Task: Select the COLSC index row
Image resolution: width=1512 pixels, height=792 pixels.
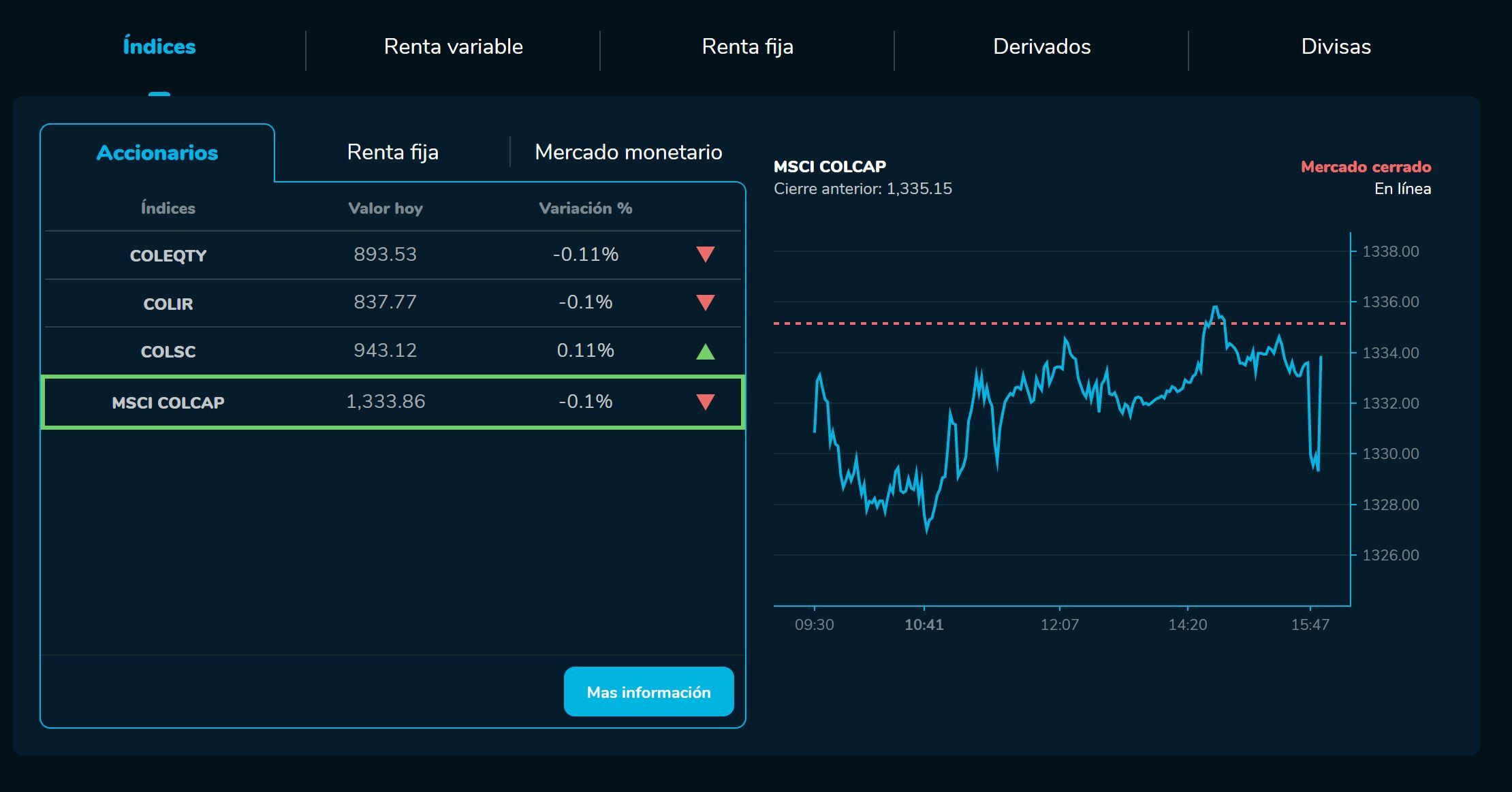Action: coord(169,351)
